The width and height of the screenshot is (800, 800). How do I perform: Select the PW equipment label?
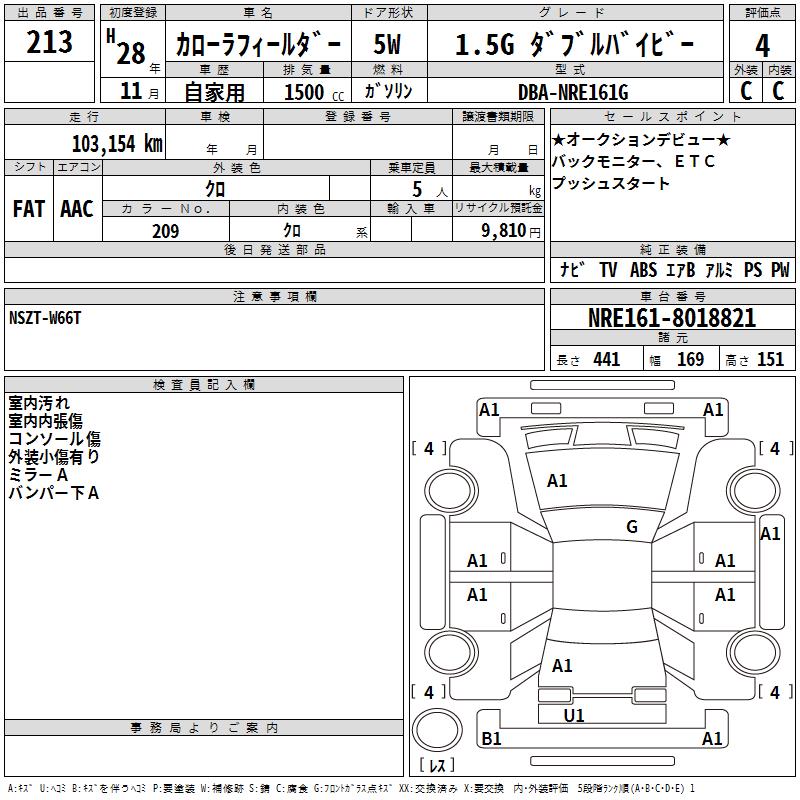(780, 270)
